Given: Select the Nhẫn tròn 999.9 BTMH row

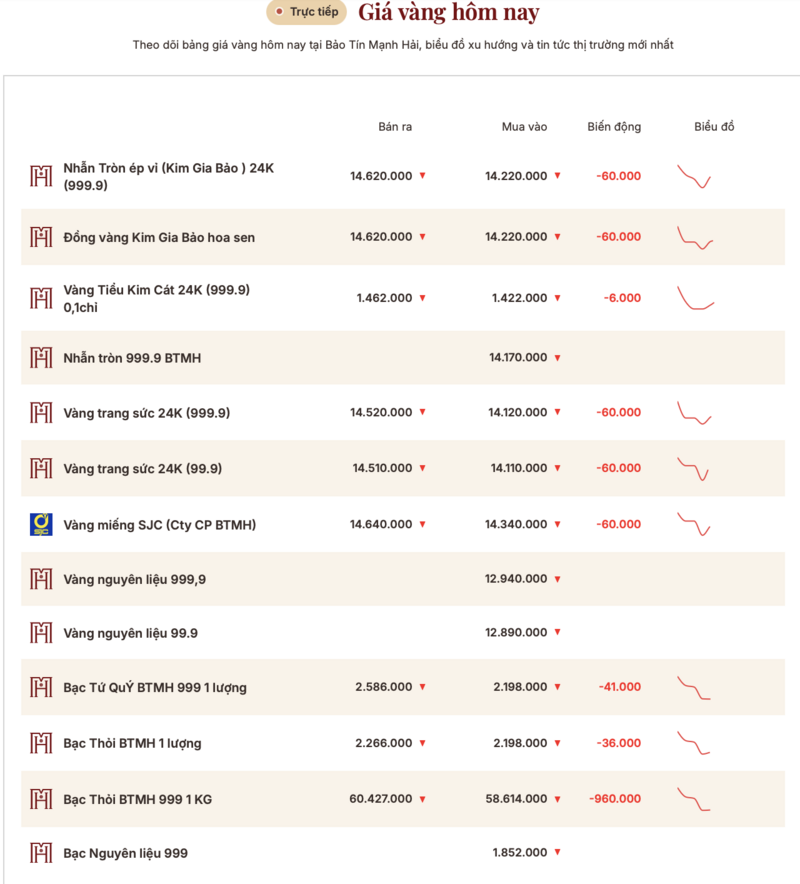Looking at the screenshot, I should (403, 357).
